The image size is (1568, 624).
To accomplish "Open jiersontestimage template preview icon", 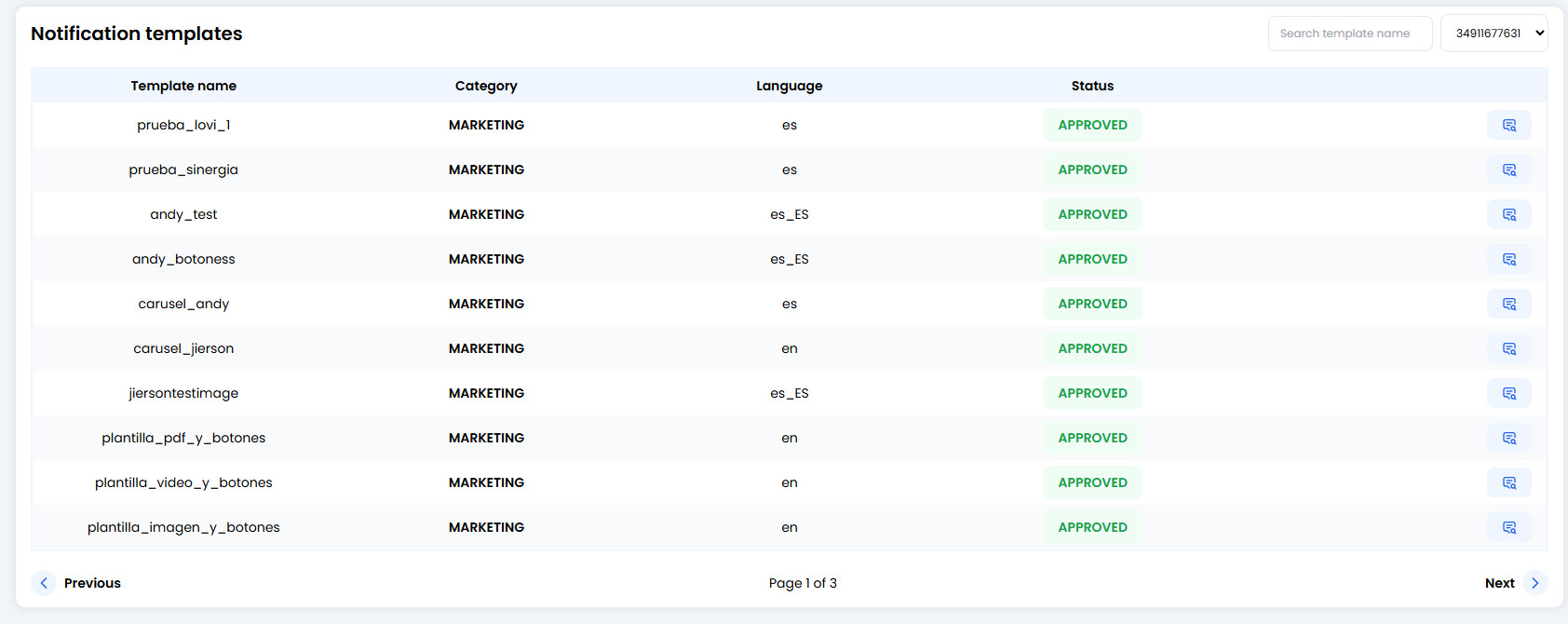I will click(1508, 393).
